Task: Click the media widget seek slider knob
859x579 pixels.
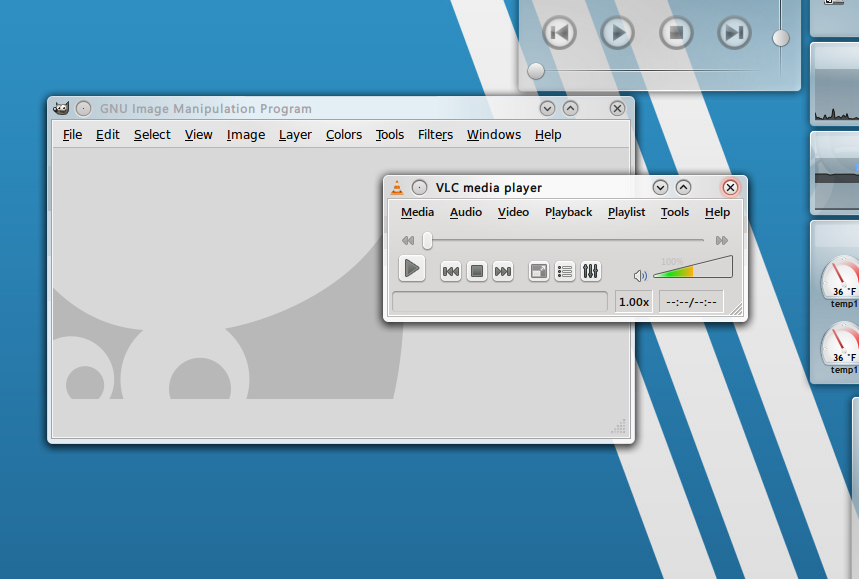Action: coord(536,71)
